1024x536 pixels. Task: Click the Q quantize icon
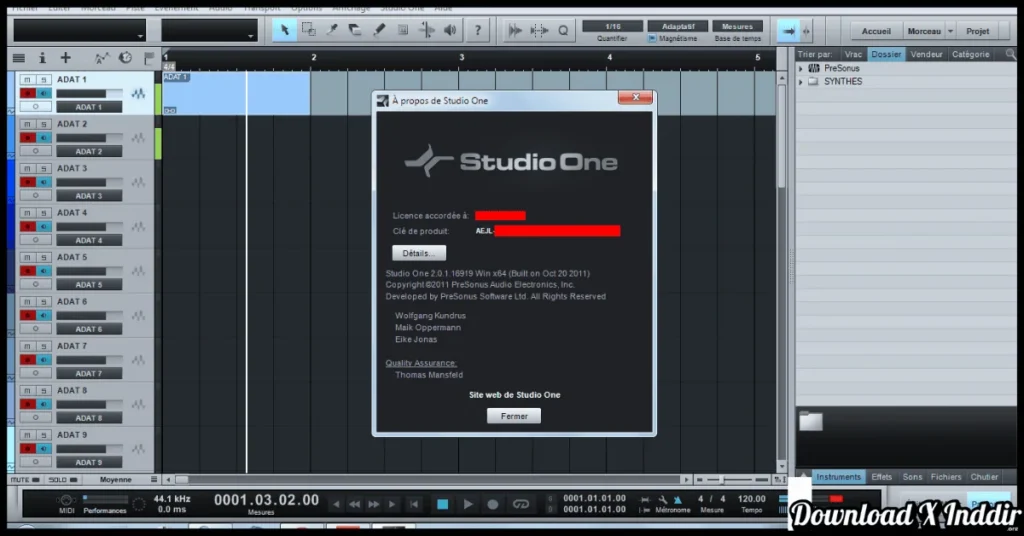tap(563, 31)
